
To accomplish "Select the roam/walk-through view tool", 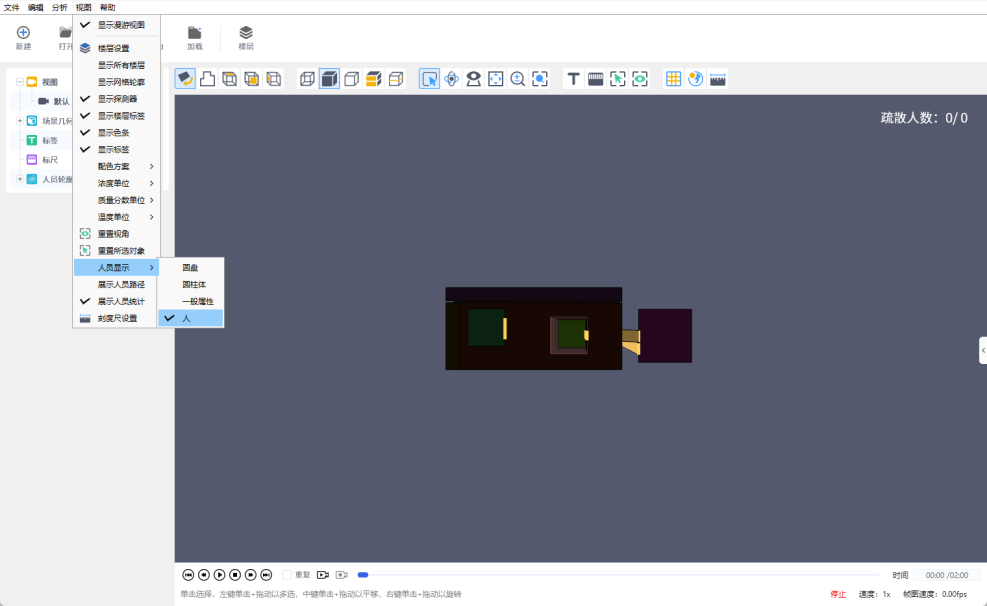I will (473, 79).
